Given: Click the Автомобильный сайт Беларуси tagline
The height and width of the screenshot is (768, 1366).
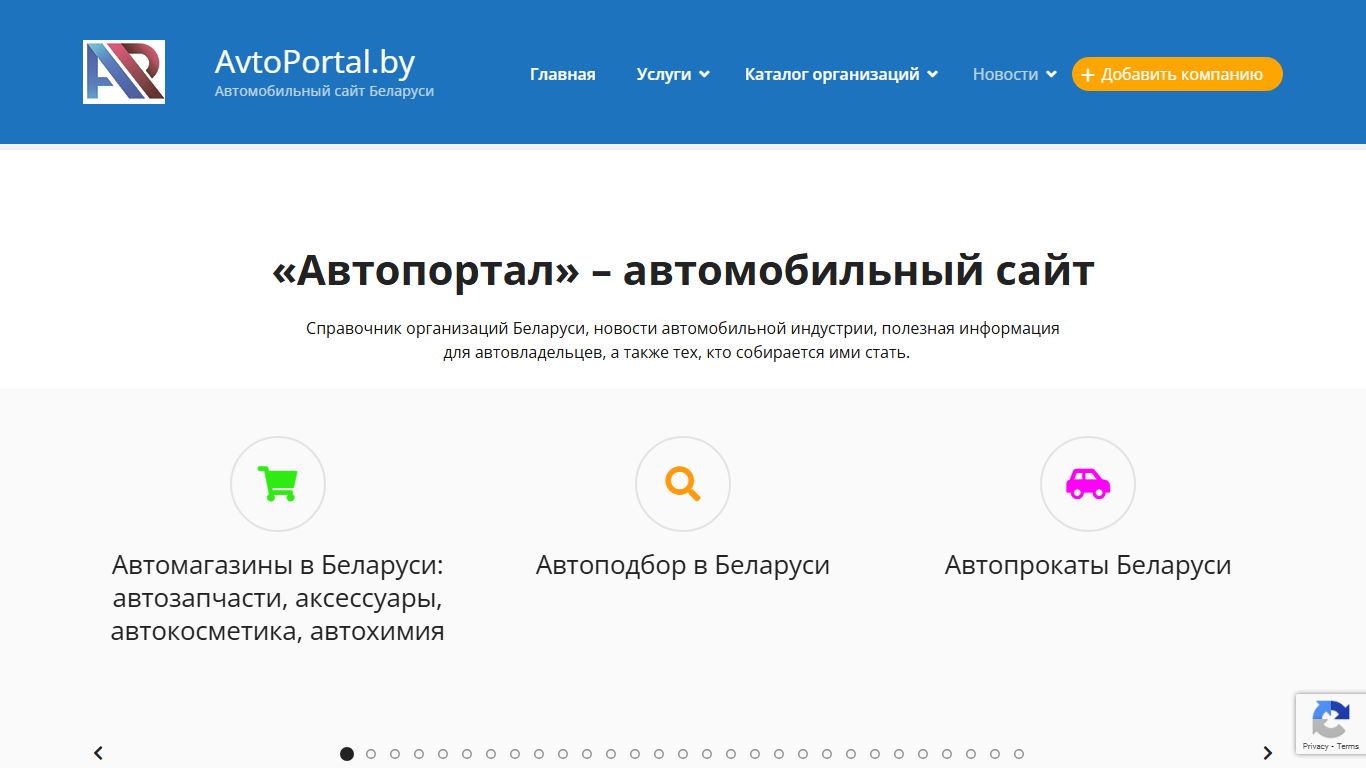Looking at the screenshot, I should (x=324, y=91).
